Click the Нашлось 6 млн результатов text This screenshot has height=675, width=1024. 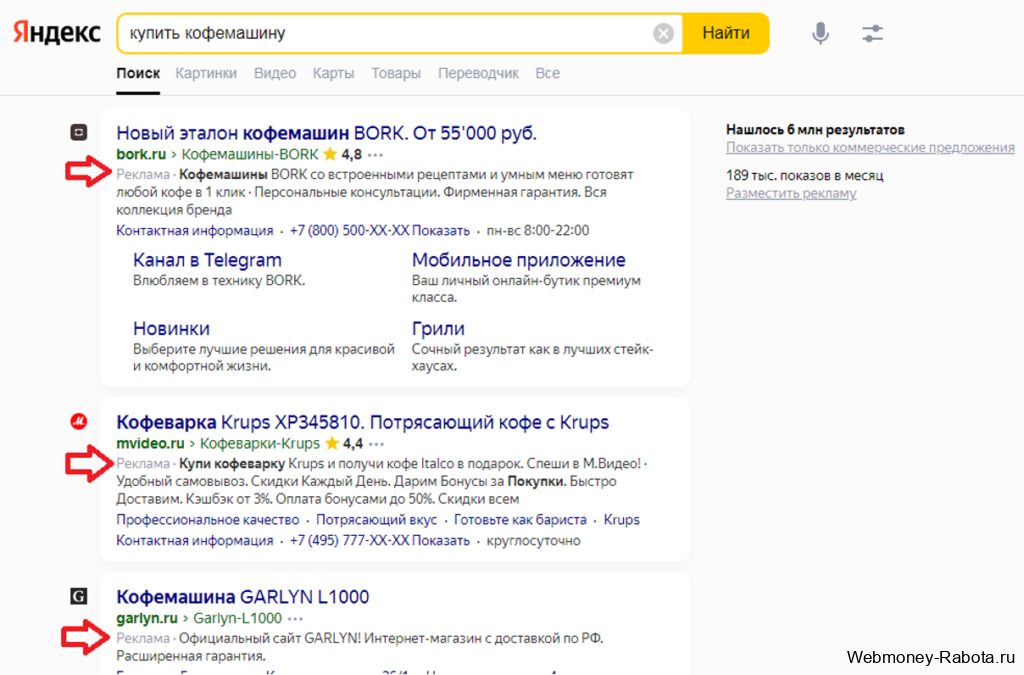[815, 130]
